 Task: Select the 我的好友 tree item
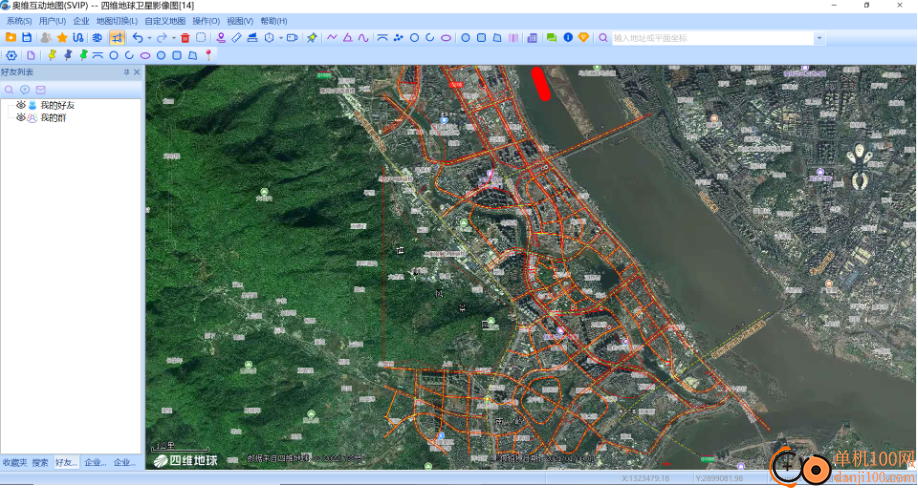[57, 105]
